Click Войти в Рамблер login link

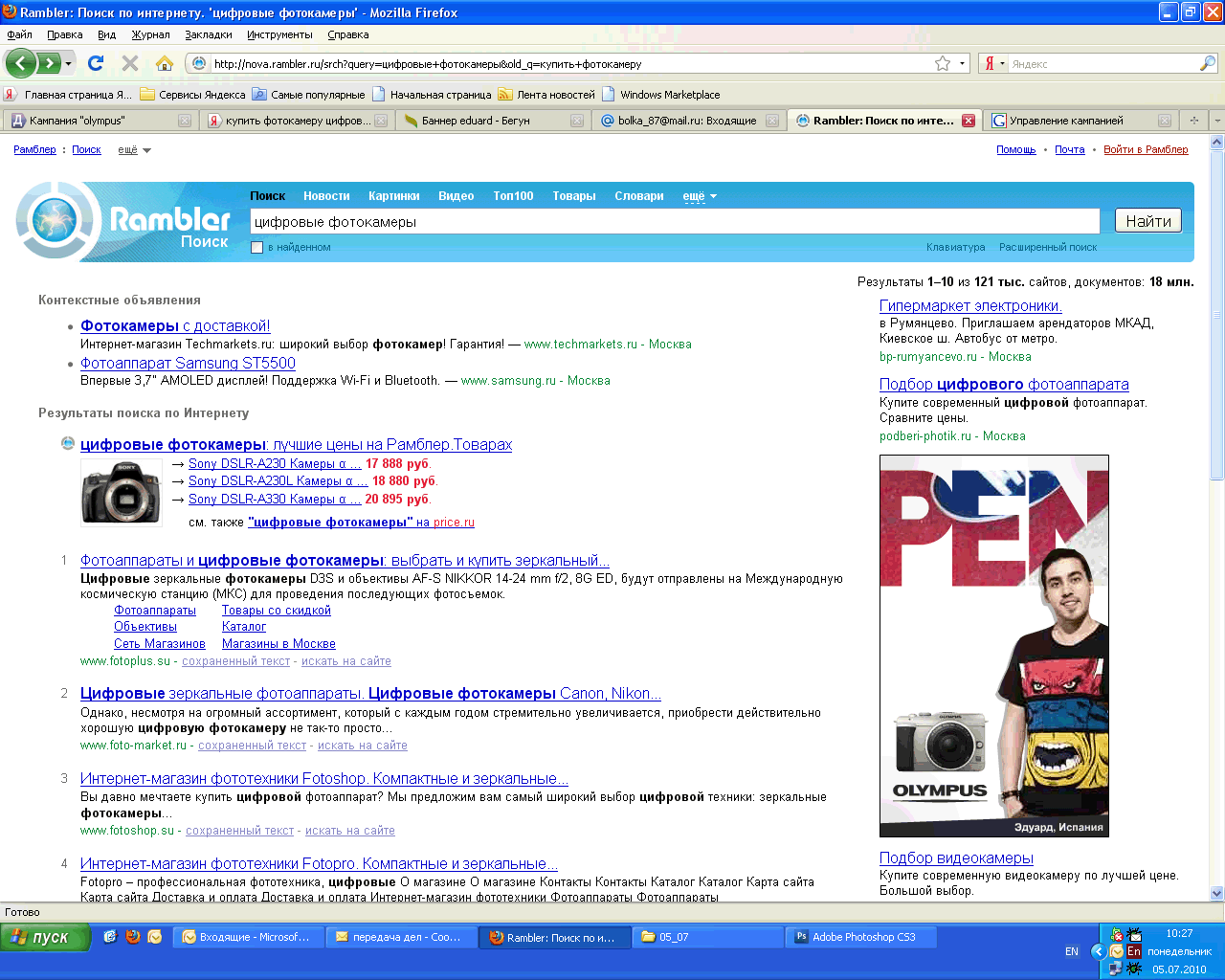(x=1146, y=150)
